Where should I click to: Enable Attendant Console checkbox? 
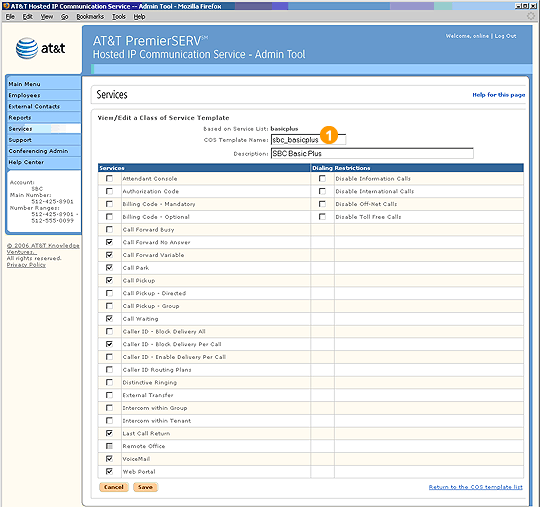pos(110,178)
